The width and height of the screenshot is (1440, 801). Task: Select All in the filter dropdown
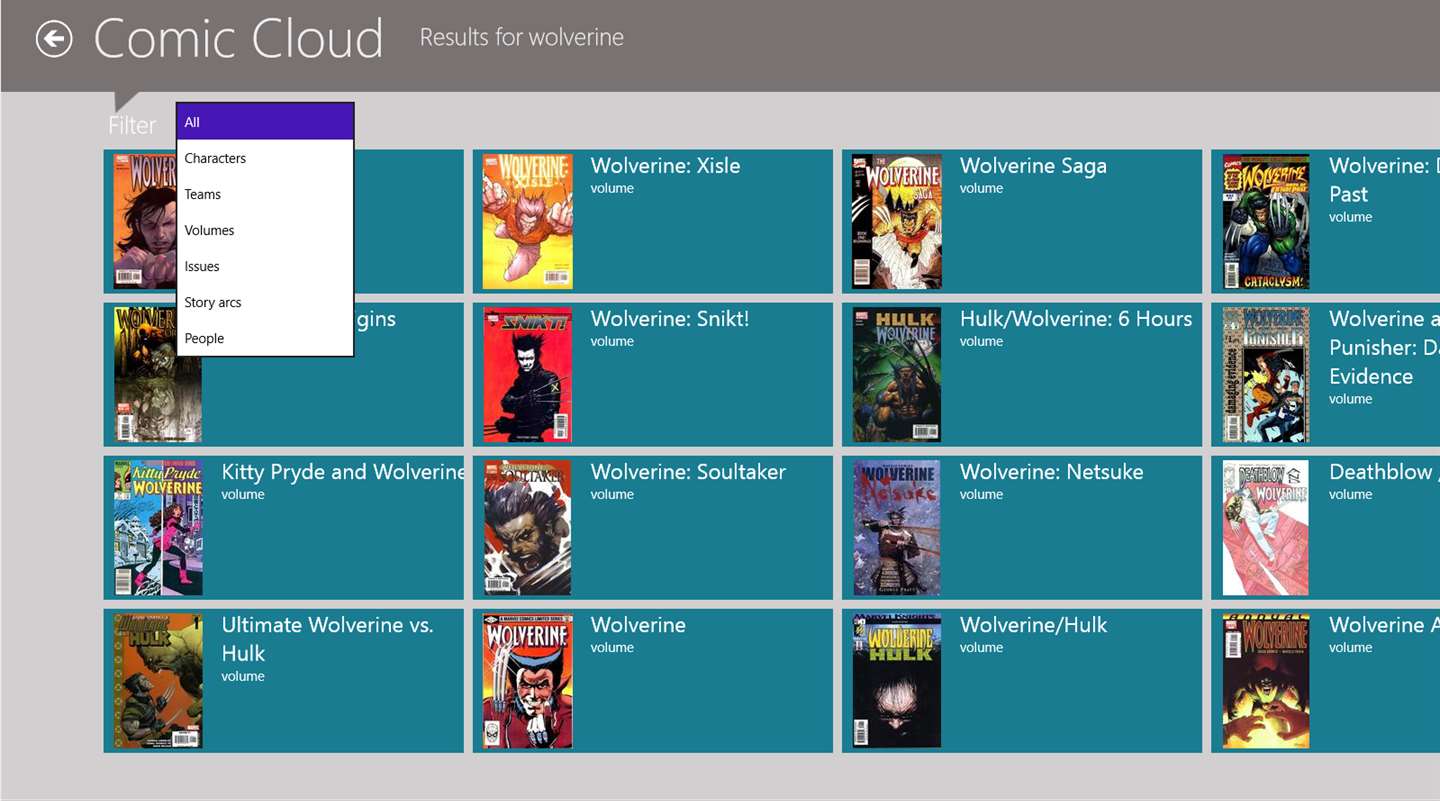coord(265,122)
